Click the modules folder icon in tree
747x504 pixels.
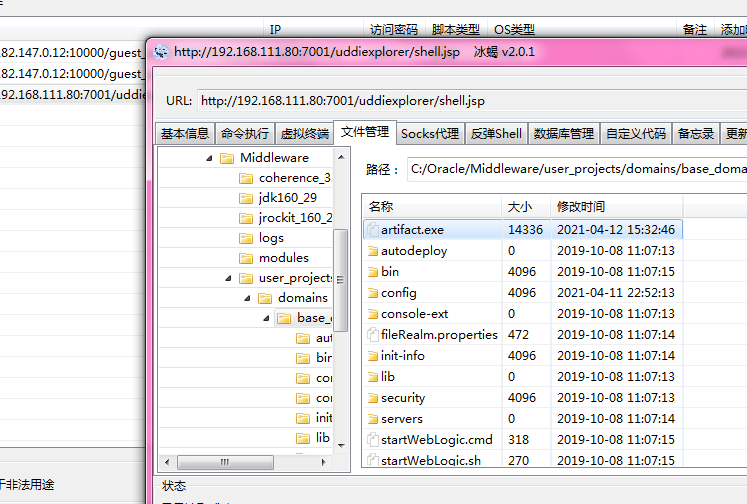click(246, 258)
